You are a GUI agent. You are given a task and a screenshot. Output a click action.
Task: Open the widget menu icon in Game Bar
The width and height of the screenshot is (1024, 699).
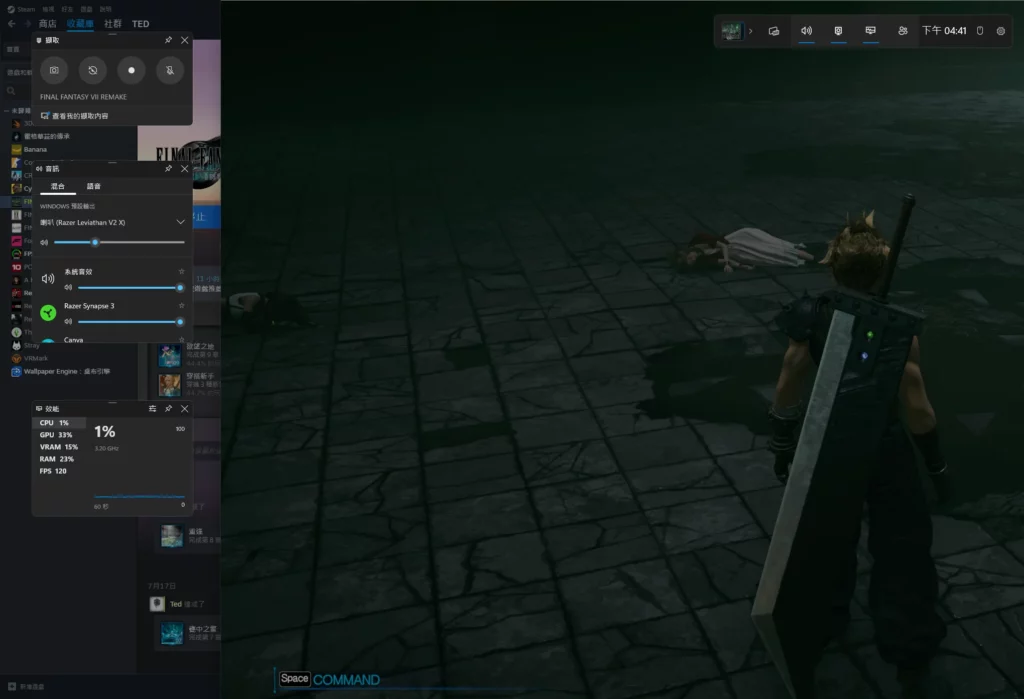[774, 31]
